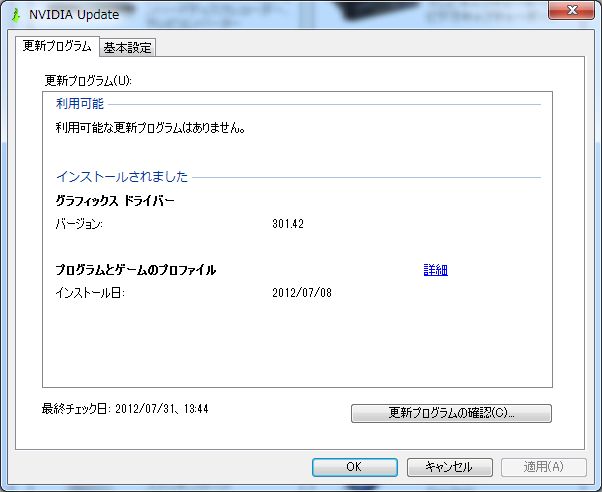This screenshot has width=602, height=492.
Task: Switch to the 基本設定 tab
Action: tap(127, 48)
